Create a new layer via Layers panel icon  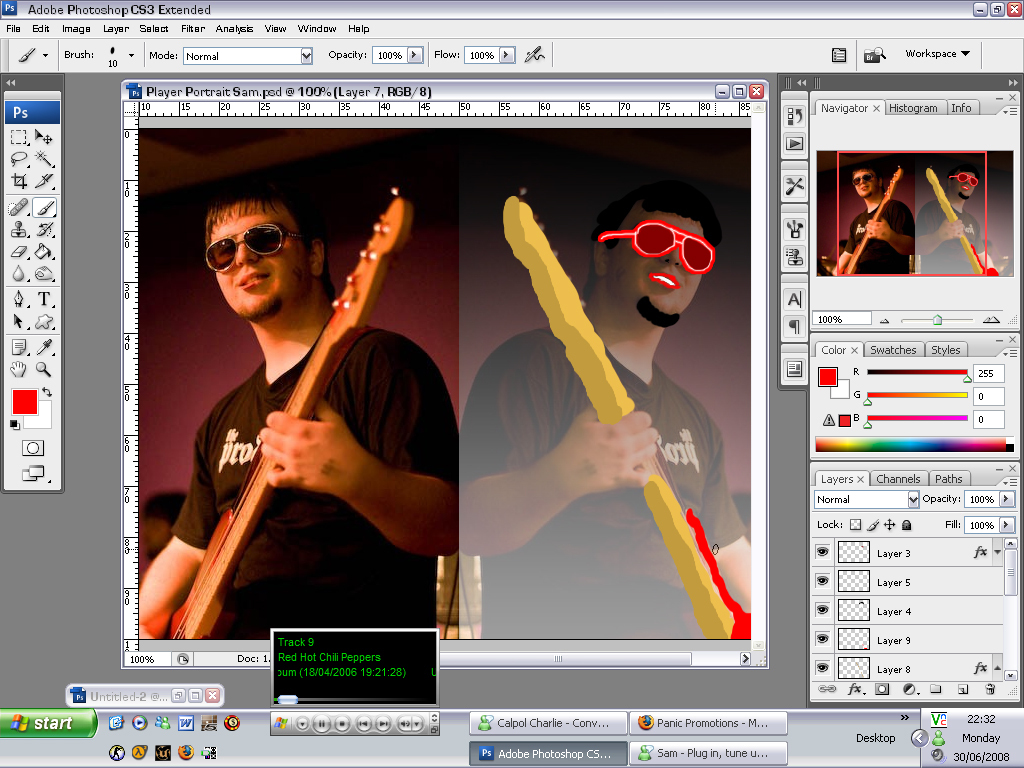[x=962, y=689]
